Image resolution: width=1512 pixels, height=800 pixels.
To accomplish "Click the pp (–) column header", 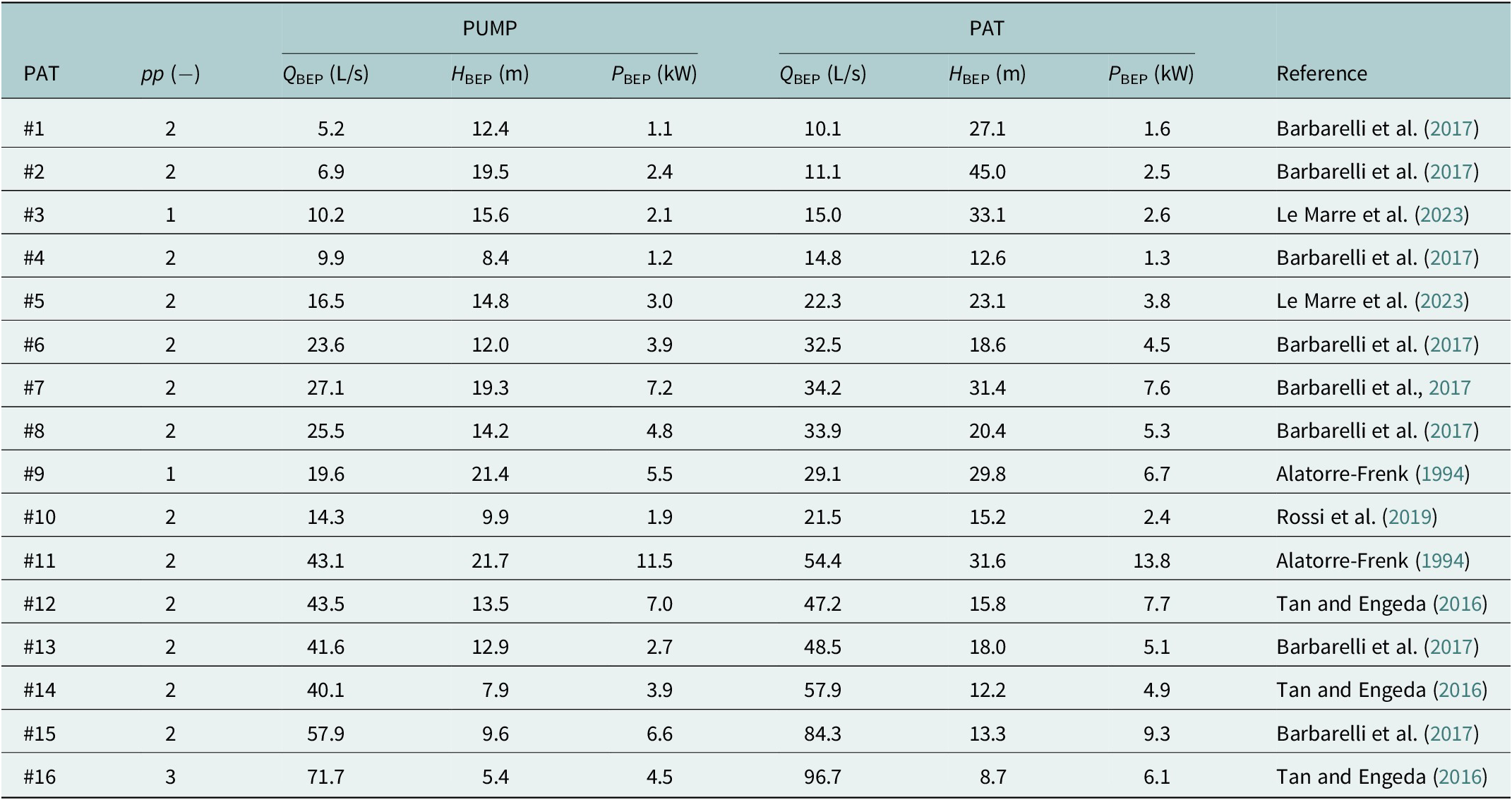I will click(x=170, y=73).
